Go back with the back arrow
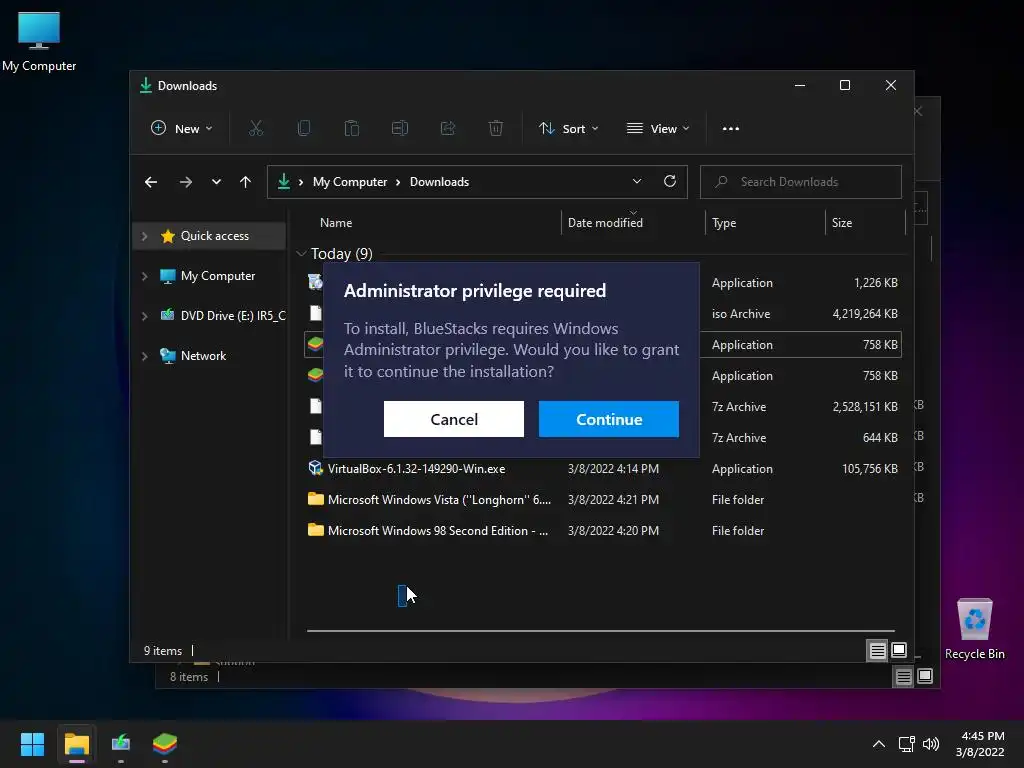This screenshot has height=768, width=1024. pos(151,182)
